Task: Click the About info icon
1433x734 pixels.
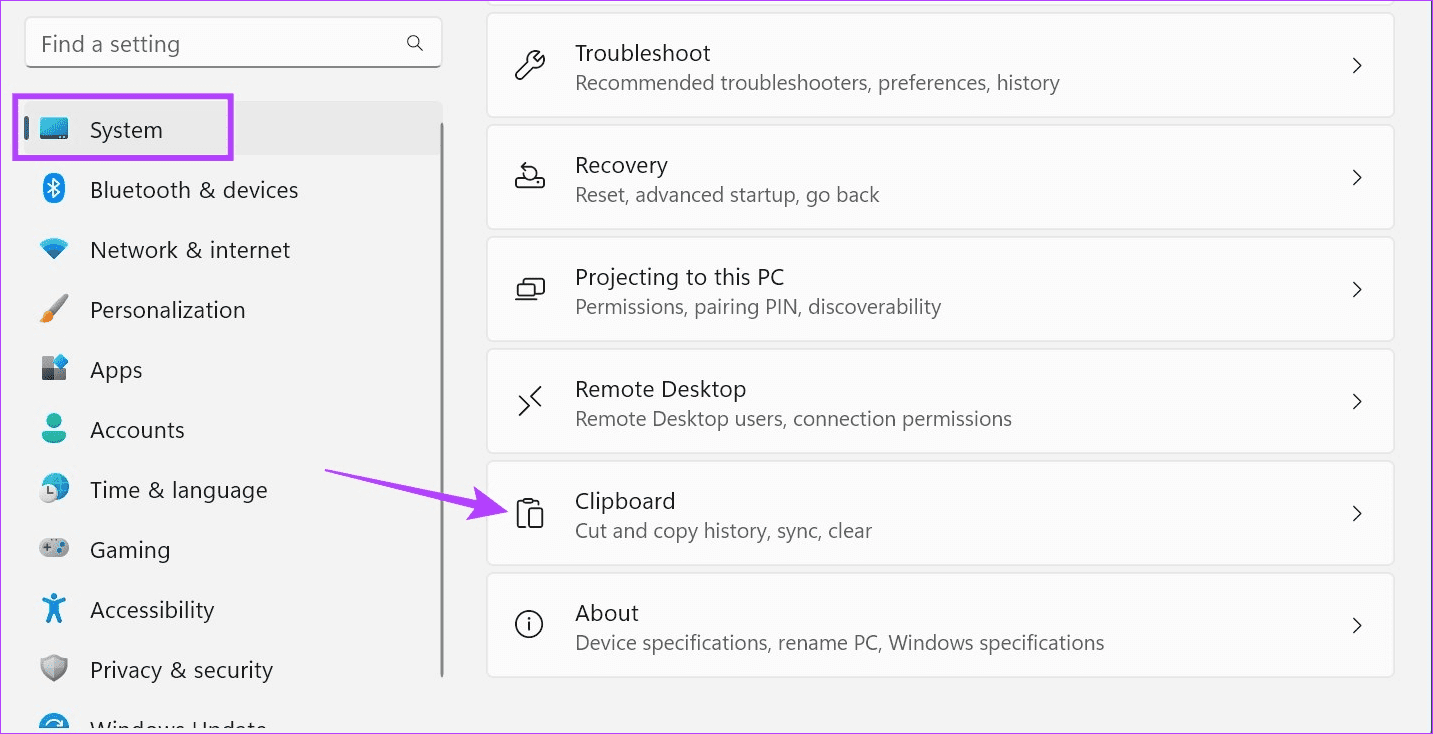Action: point(529,626)
